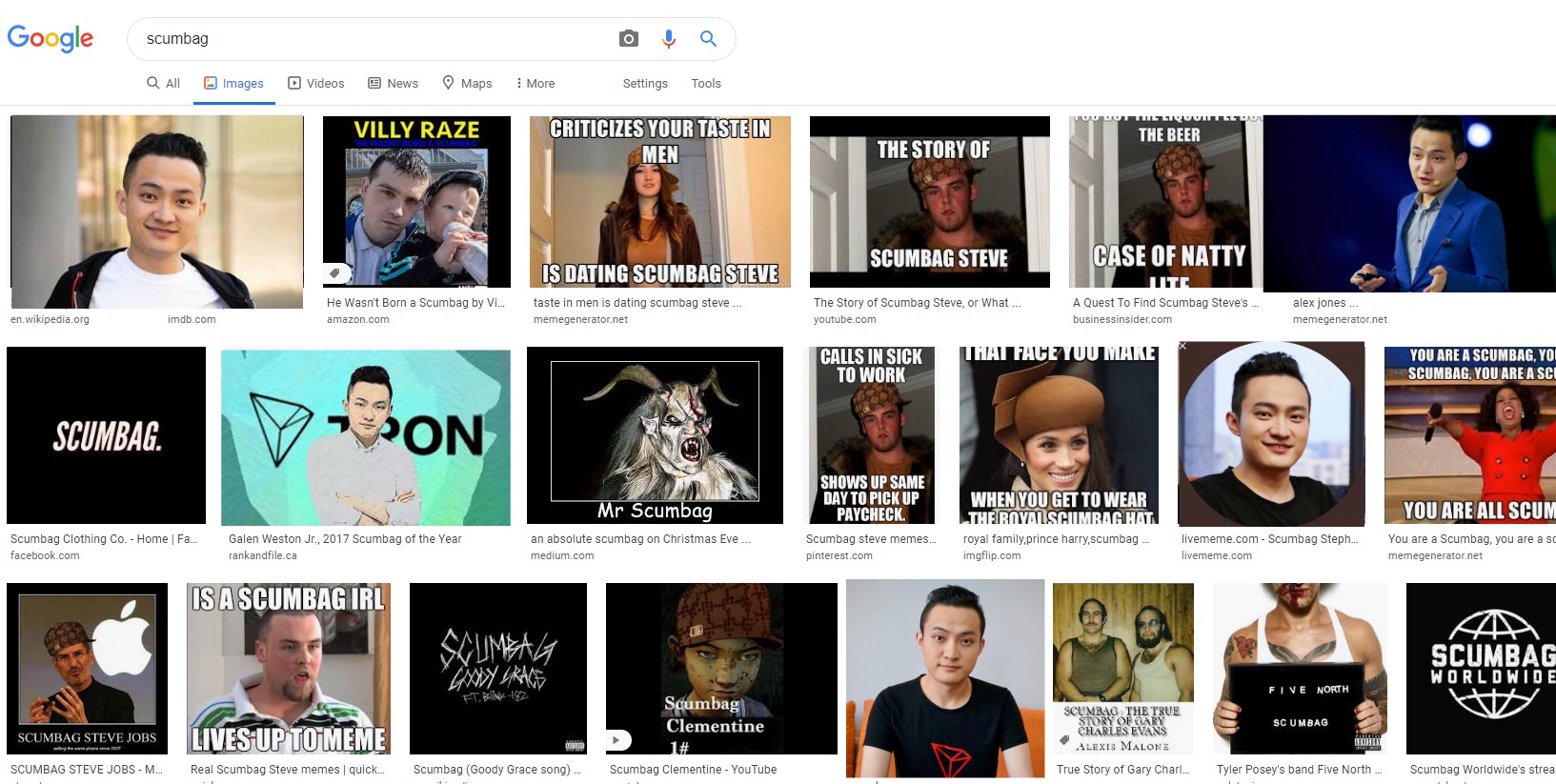The image size is (1556, 784).
Task: Click the imgflip.com source text
Action: pos(992,555)
